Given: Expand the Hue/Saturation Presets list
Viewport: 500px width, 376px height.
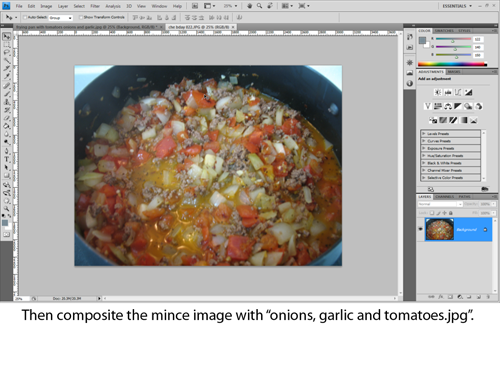Looking at the screenshot, I should pos(450,156).
